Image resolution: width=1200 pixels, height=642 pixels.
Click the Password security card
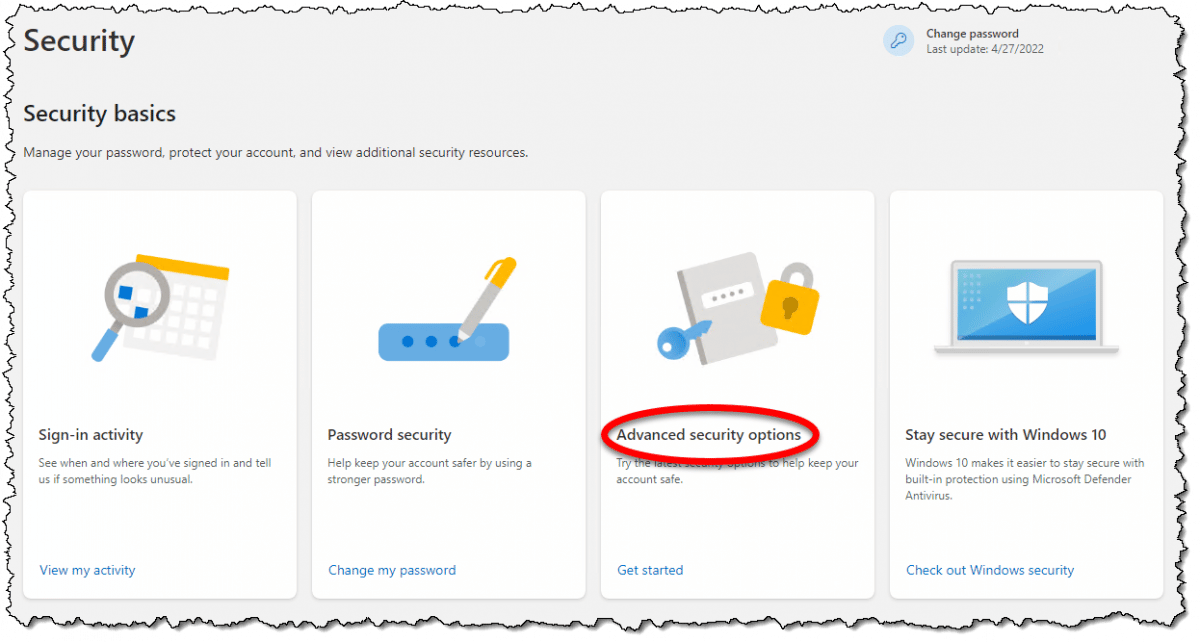[x=448, y=393]
